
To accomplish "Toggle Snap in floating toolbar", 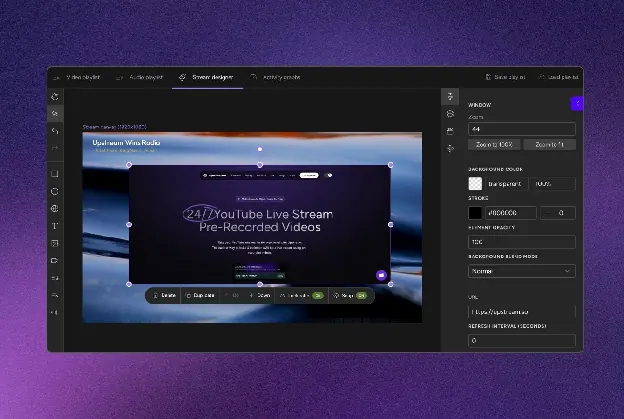I will [350, 296].
